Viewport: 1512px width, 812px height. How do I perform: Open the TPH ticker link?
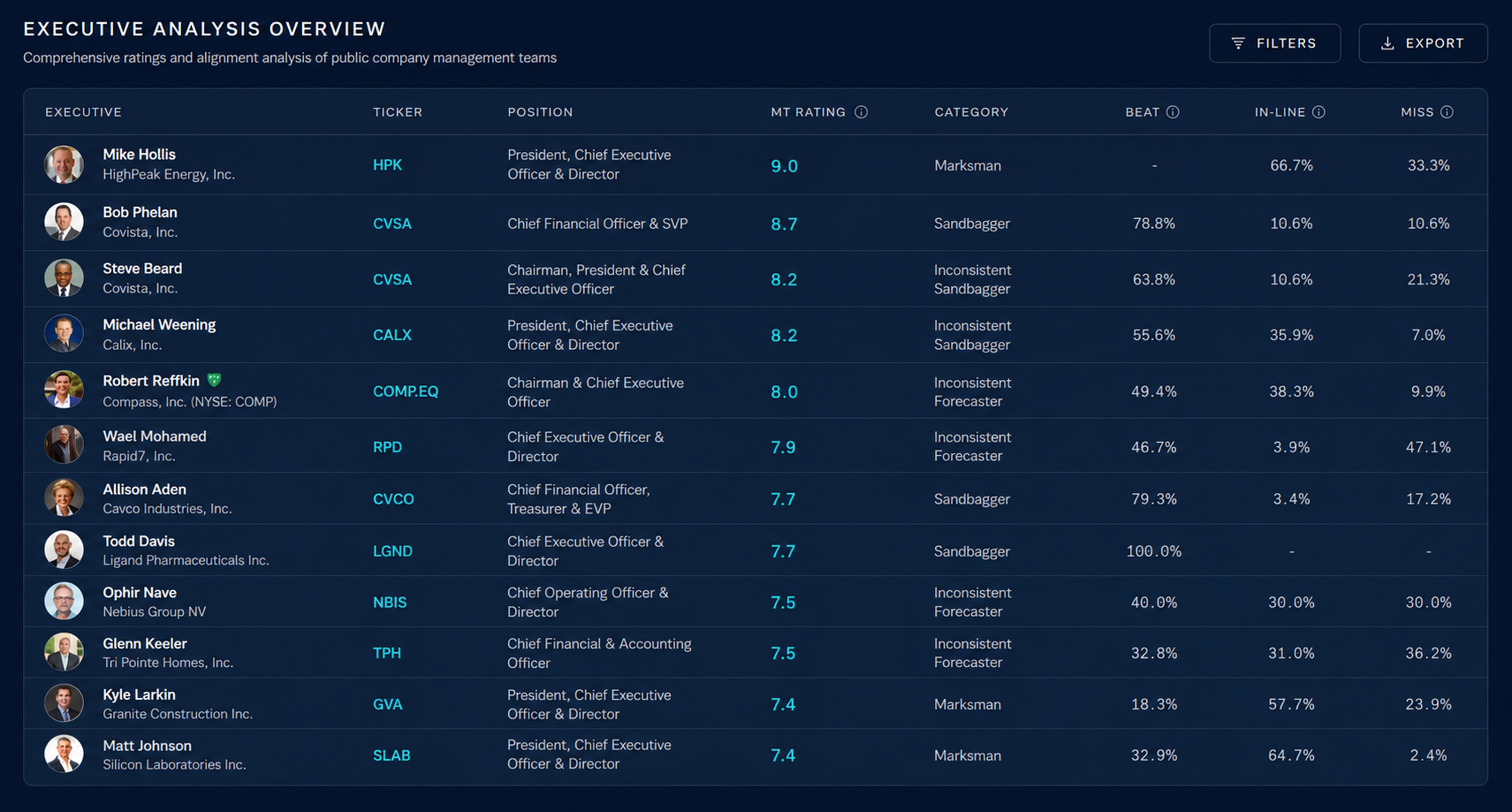(x=387, y=653)
